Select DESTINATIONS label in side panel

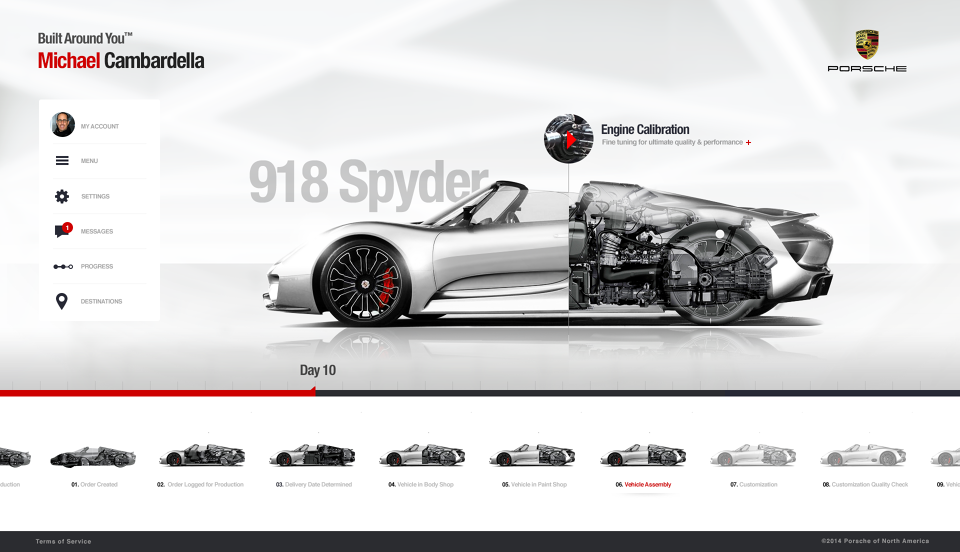coord(102,301)
